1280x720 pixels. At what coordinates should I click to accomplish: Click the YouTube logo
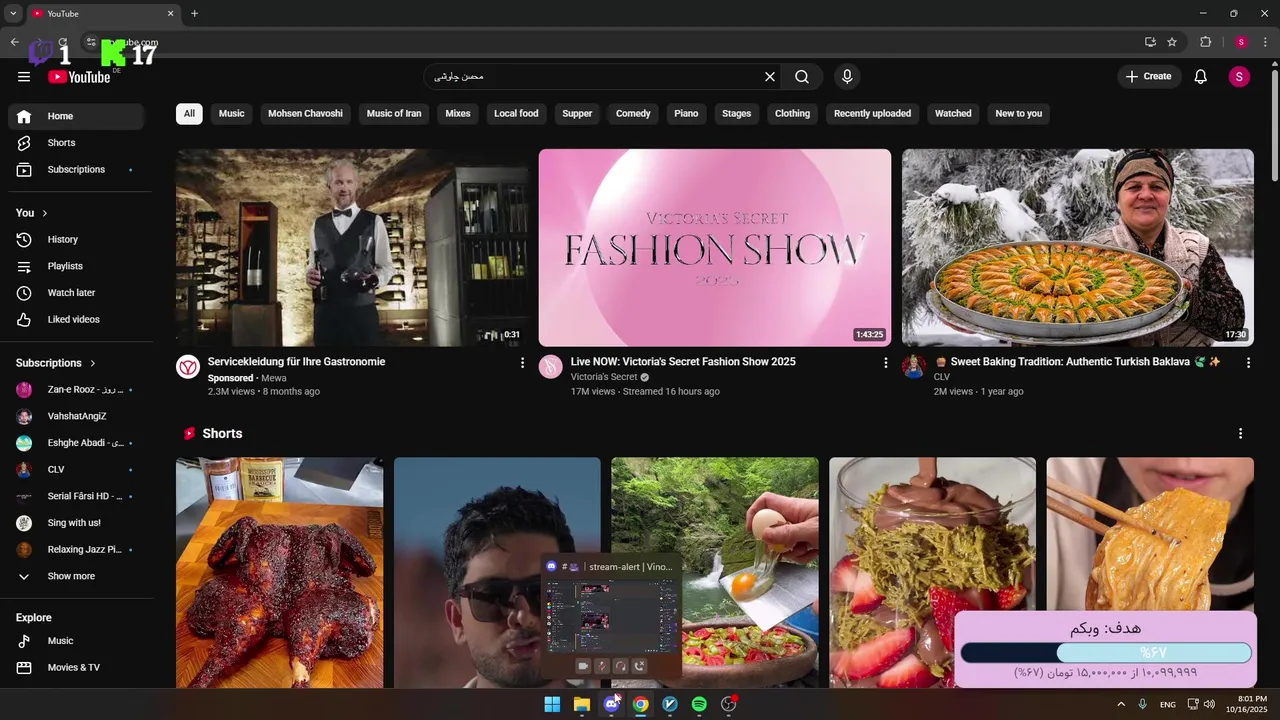click(x=79, y=77)
